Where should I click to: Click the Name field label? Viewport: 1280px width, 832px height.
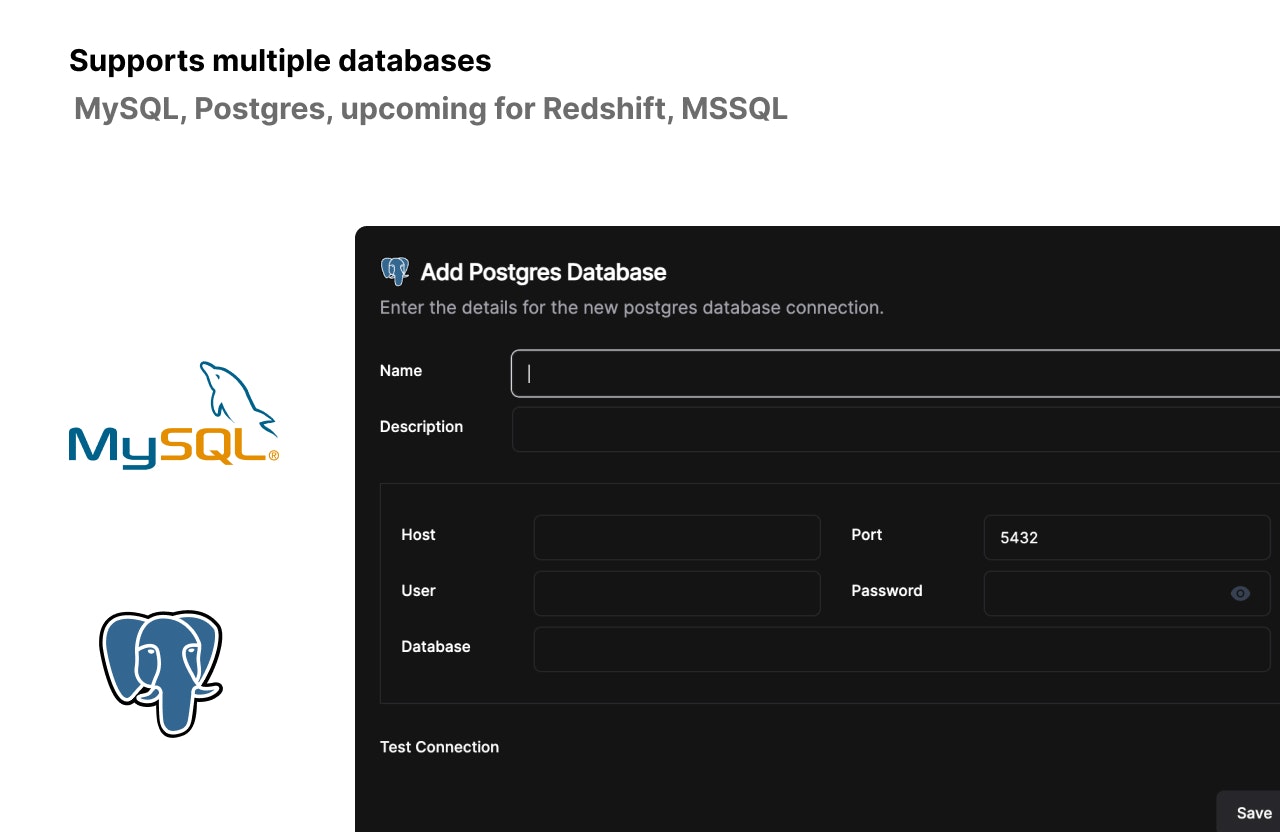(x=401, y=370)
